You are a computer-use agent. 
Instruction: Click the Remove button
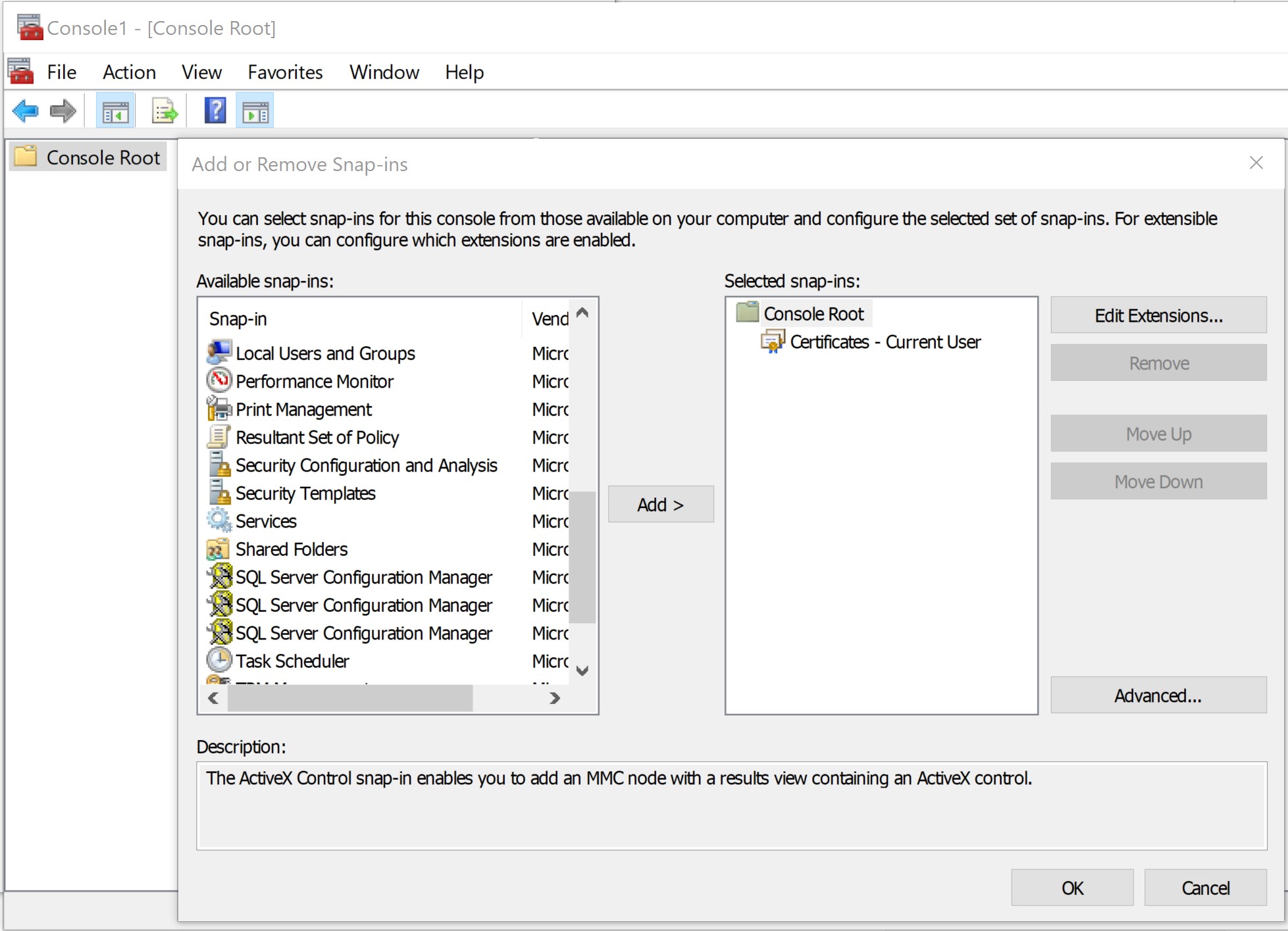1158,363
